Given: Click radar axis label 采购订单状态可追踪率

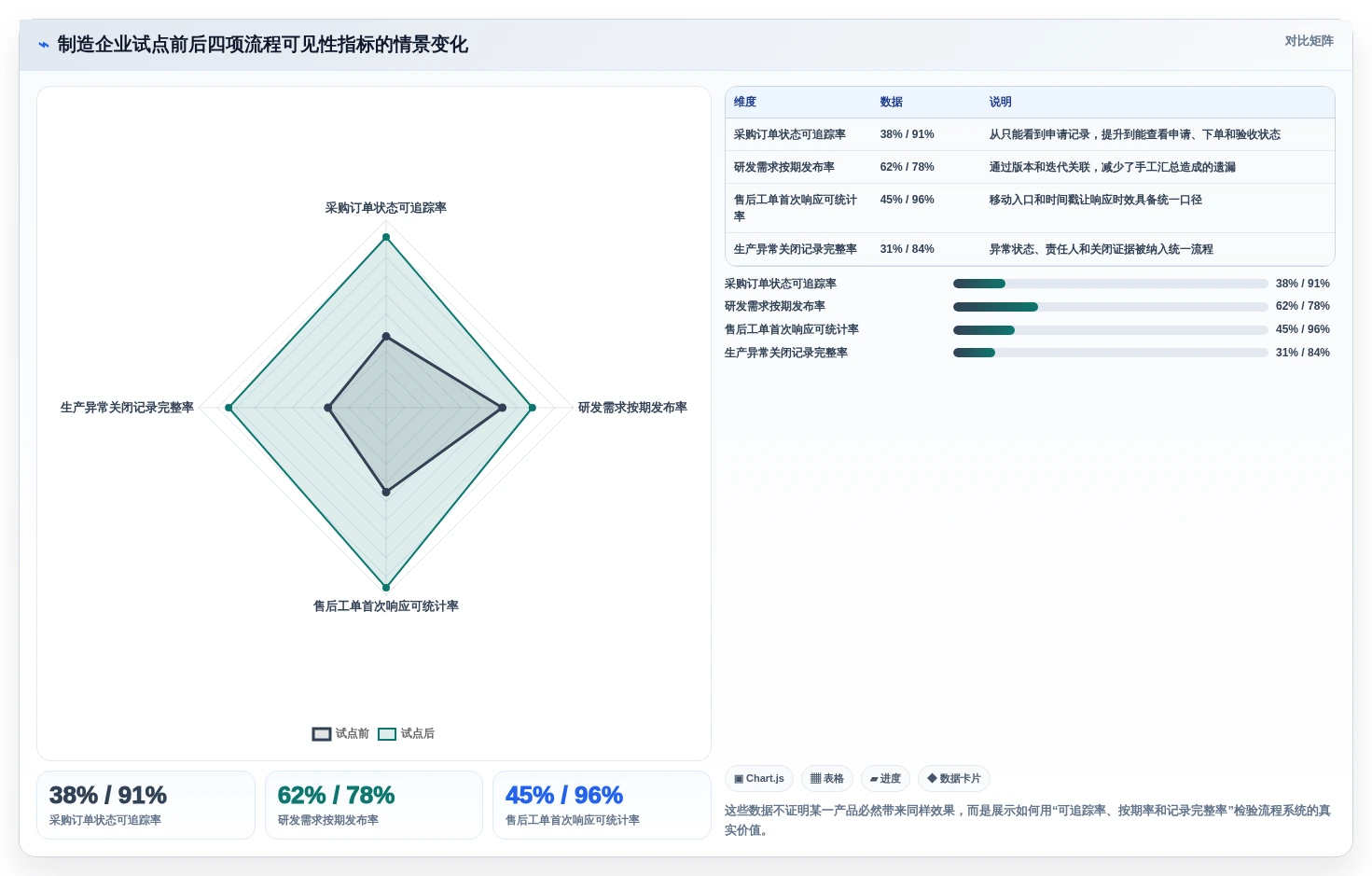Looking at the screenshot, I should click(x=386, y=208).
